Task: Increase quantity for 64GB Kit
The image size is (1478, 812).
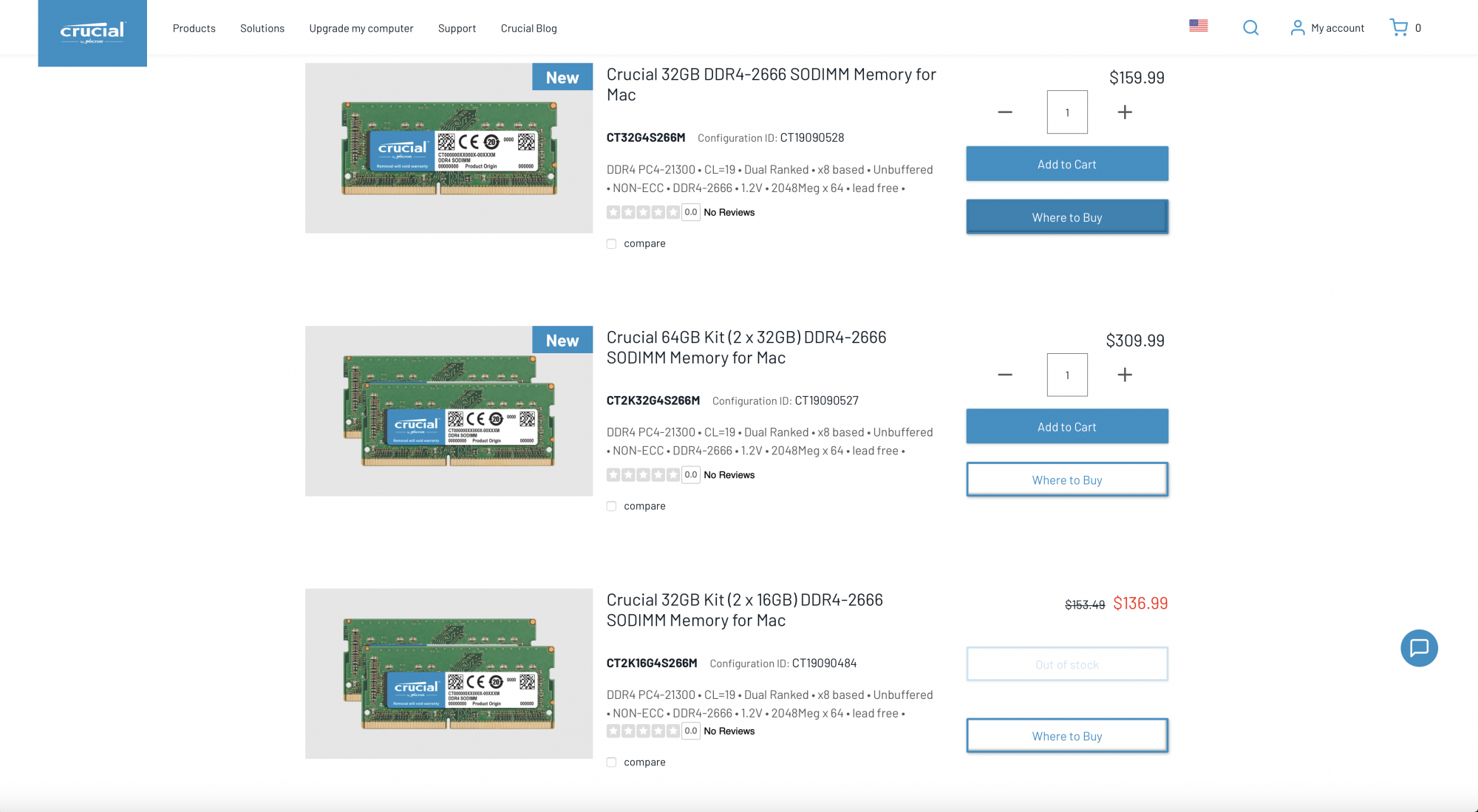Action: [x=1125, y=375]
